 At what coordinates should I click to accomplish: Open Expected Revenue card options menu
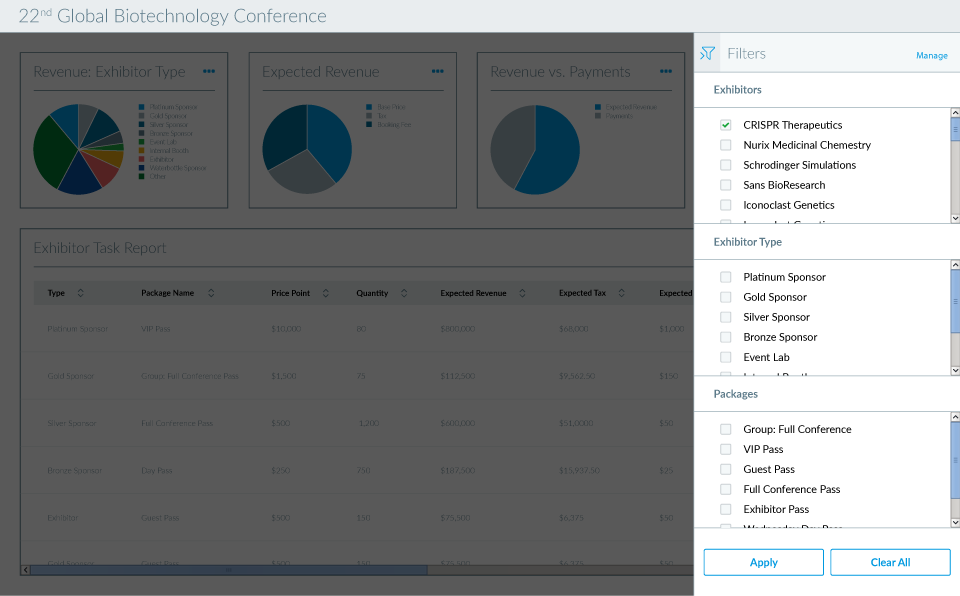[x=437, y=71]
